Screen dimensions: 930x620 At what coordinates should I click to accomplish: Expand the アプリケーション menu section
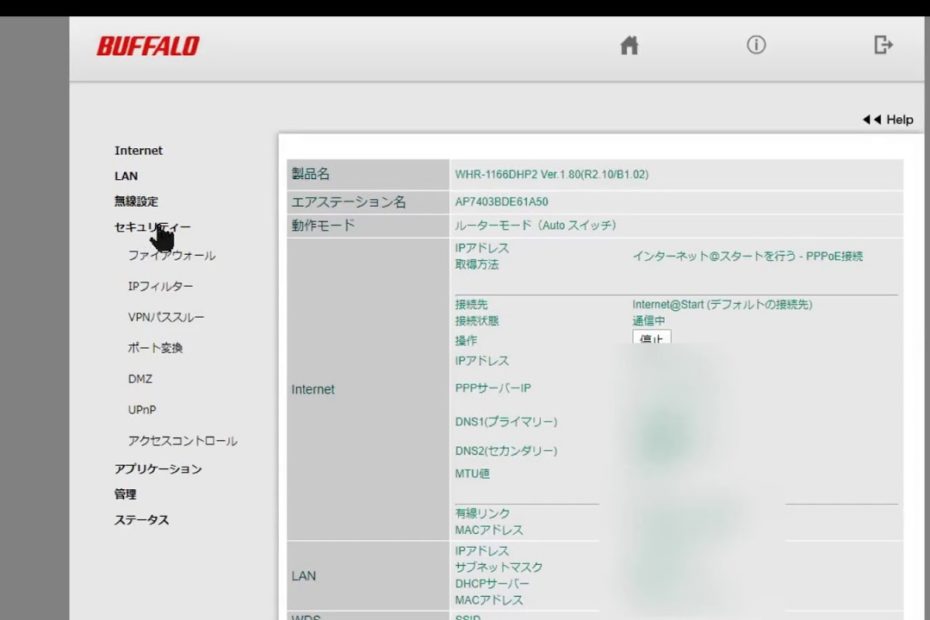pos(158,469)
